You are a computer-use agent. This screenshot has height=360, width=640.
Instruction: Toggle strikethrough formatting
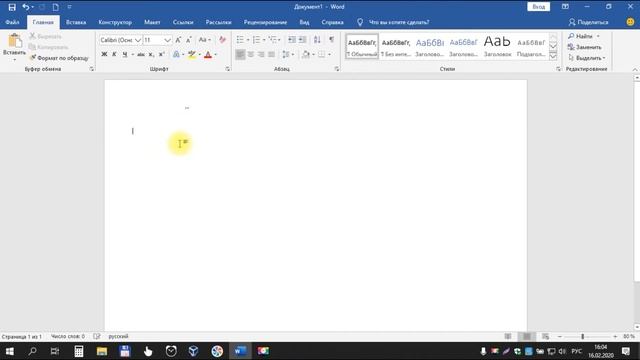pos(141,54)
